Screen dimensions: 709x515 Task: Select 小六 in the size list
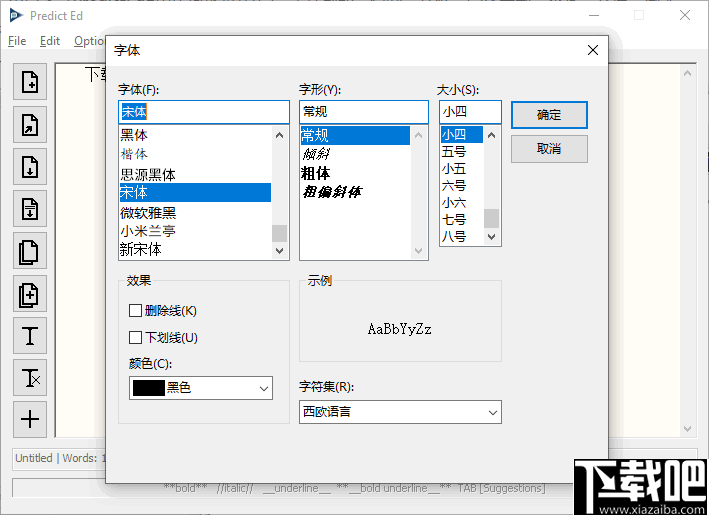pos(462,203)
